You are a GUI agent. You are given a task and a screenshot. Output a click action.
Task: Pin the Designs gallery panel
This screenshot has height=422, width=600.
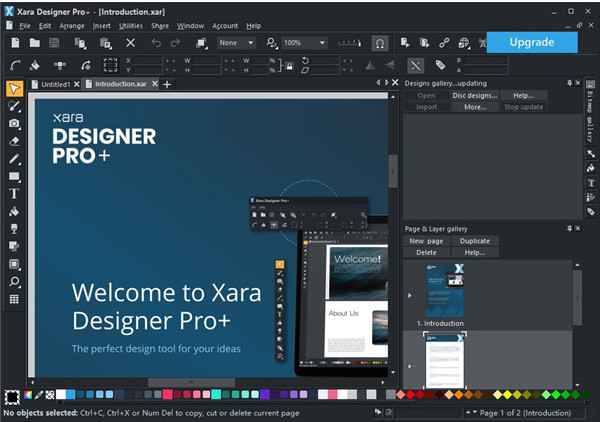coord(569,83)
